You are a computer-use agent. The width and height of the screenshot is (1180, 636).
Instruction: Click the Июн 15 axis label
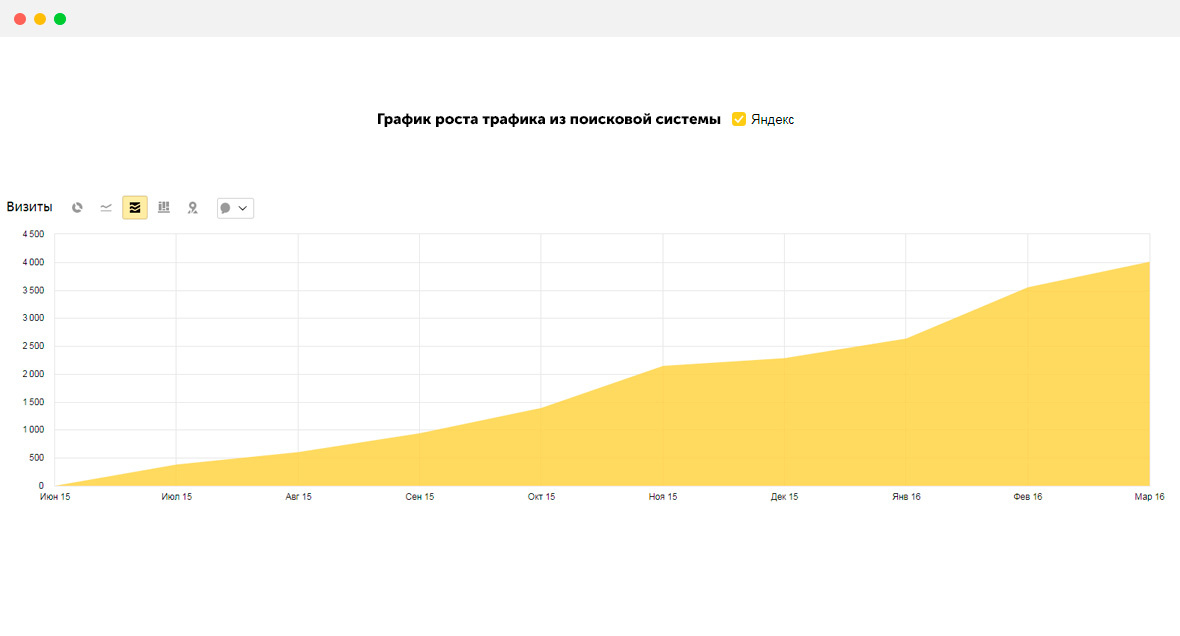click(x=55, y=497)
